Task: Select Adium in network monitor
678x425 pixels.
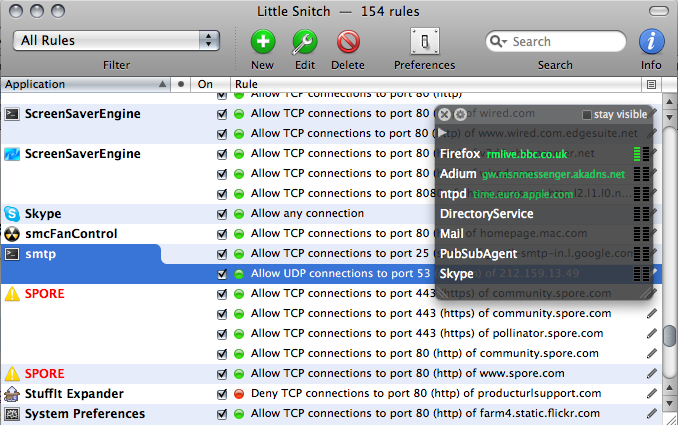Action: pos(458,174)
